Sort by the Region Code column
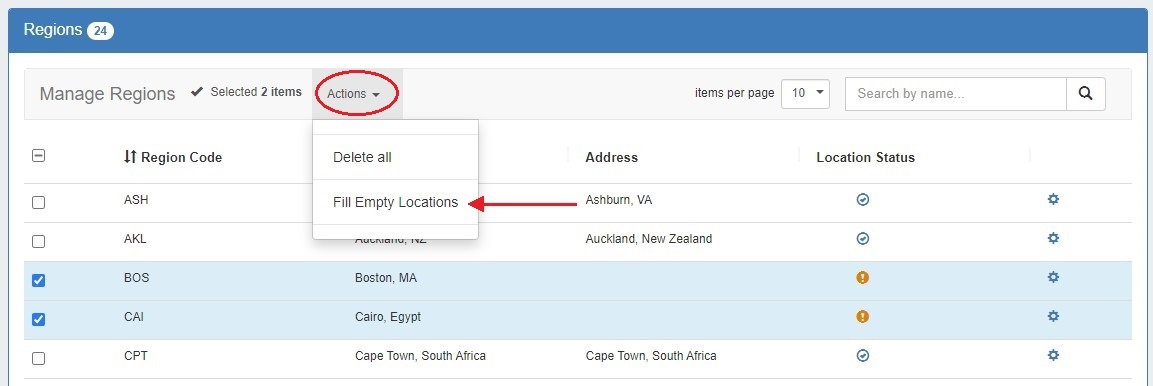This screenshot has height=386, width=1153. tap(173, 157)
